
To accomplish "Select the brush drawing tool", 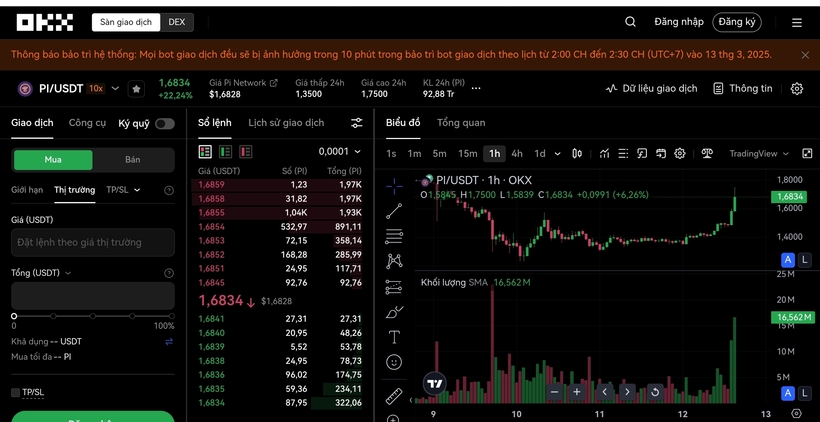I will click(x=394, y=312).
